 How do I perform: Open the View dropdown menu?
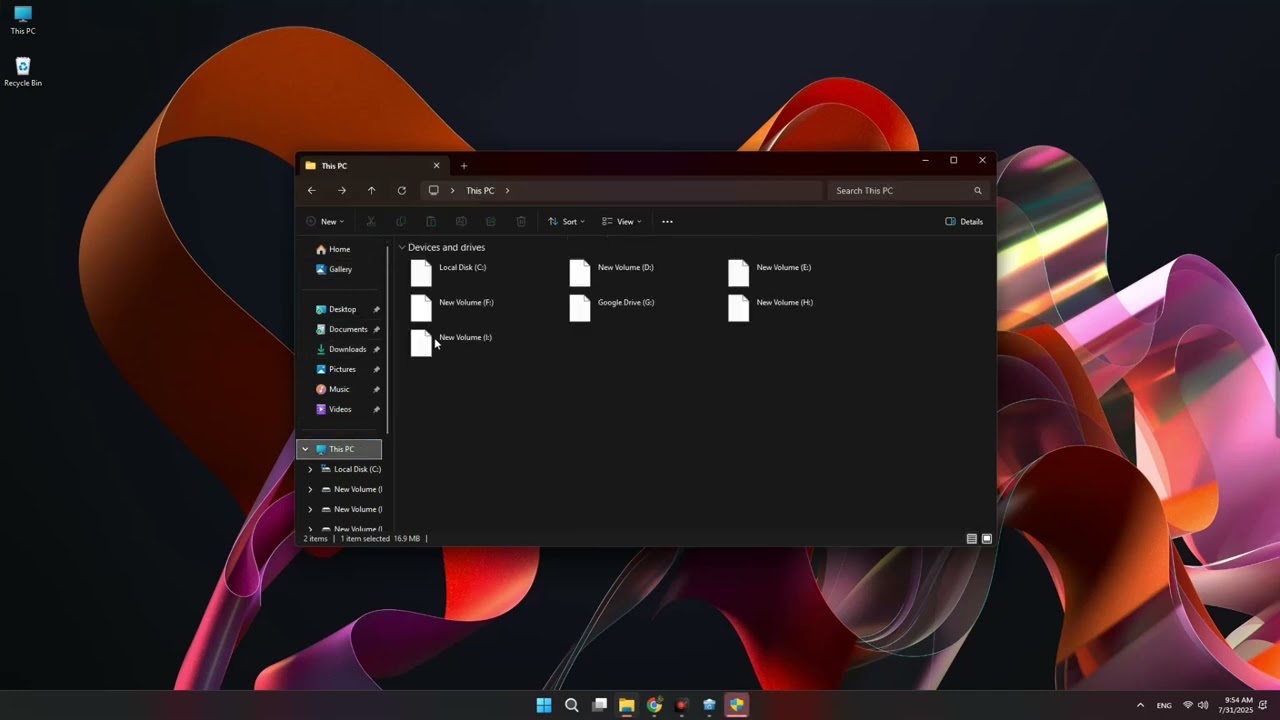pos(621,221)
